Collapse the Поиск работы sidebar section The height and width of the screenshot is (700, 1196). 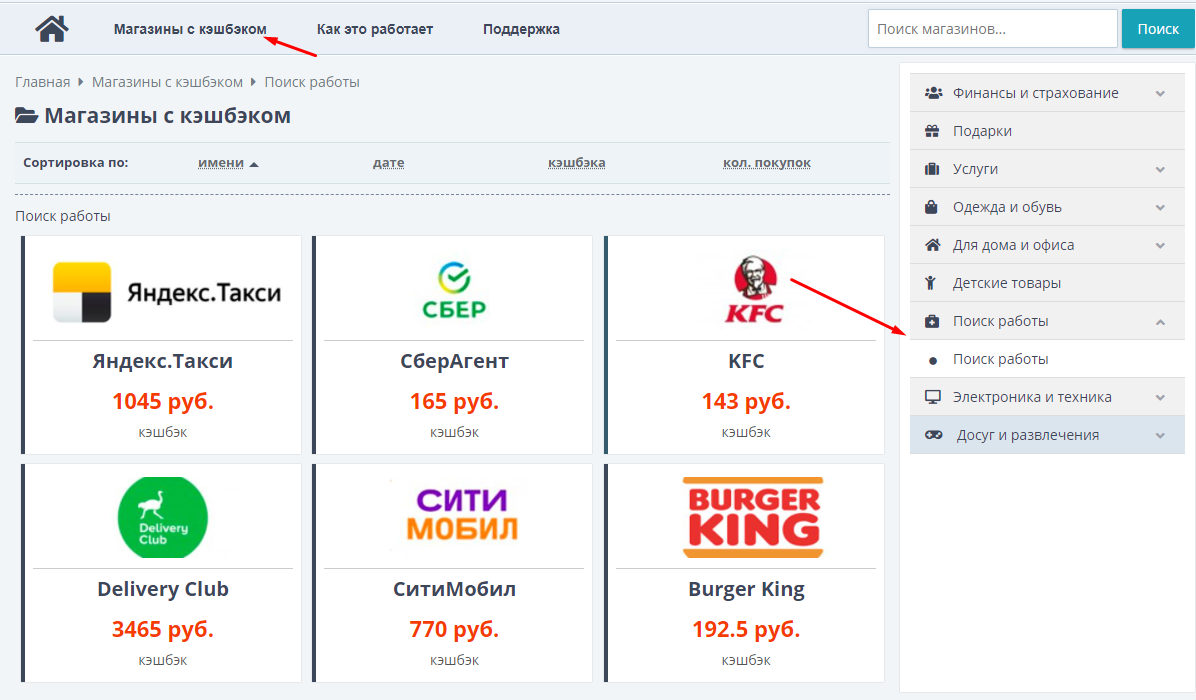tap(1160, 321)
